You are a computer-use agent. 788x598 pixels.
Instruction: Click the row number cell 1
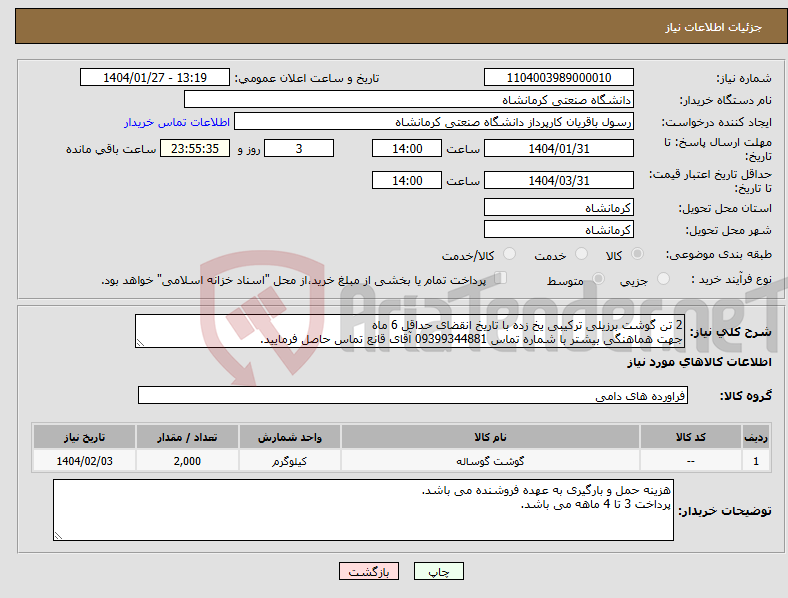[756, 461]
